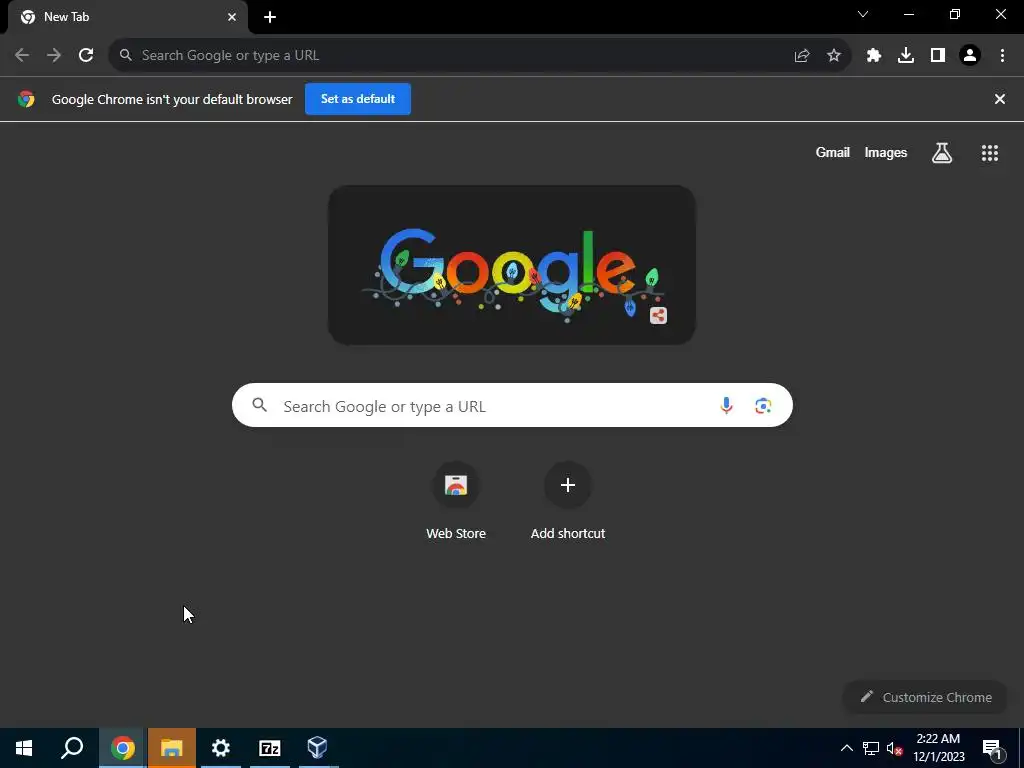The height and width of the screenshot is (768, 1024).
Task: Click the holiday Google Doodle logo
Action: coord(511,265)
